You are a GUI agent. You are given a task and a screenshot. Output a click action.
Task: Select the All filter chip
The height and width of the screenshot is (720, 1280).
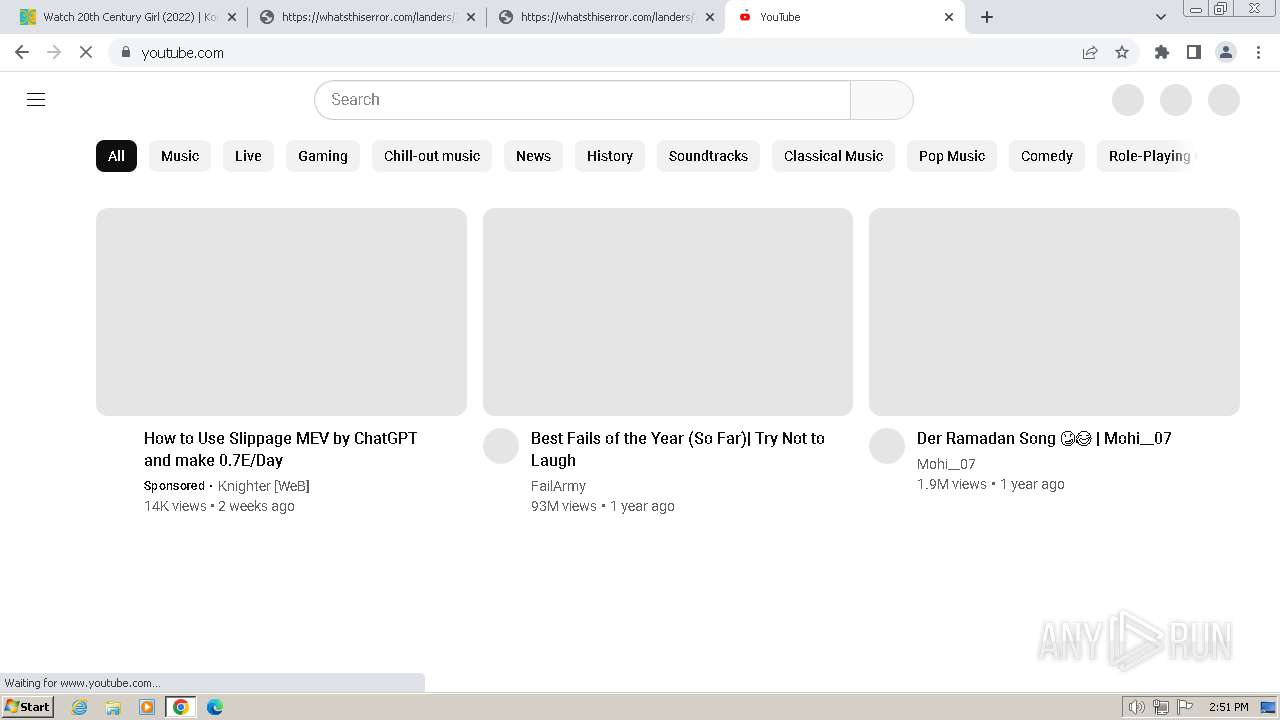coord(116,156)
